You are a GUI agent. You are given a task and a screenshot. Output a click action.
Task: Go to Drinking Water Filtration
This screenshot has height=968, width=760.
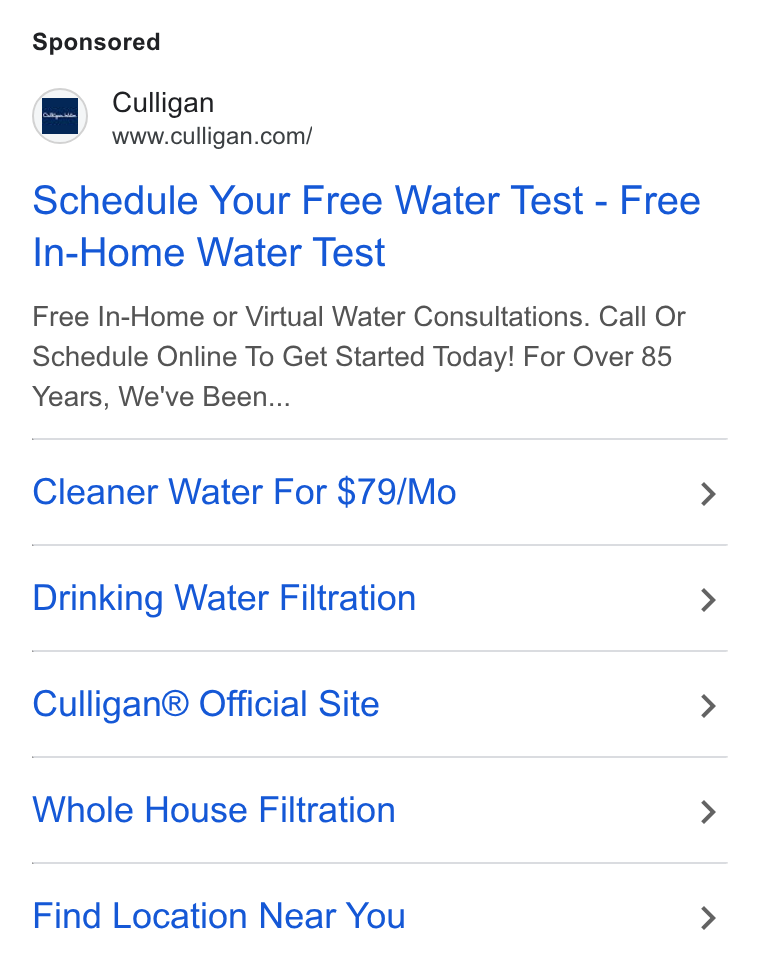tap(224, 598)
